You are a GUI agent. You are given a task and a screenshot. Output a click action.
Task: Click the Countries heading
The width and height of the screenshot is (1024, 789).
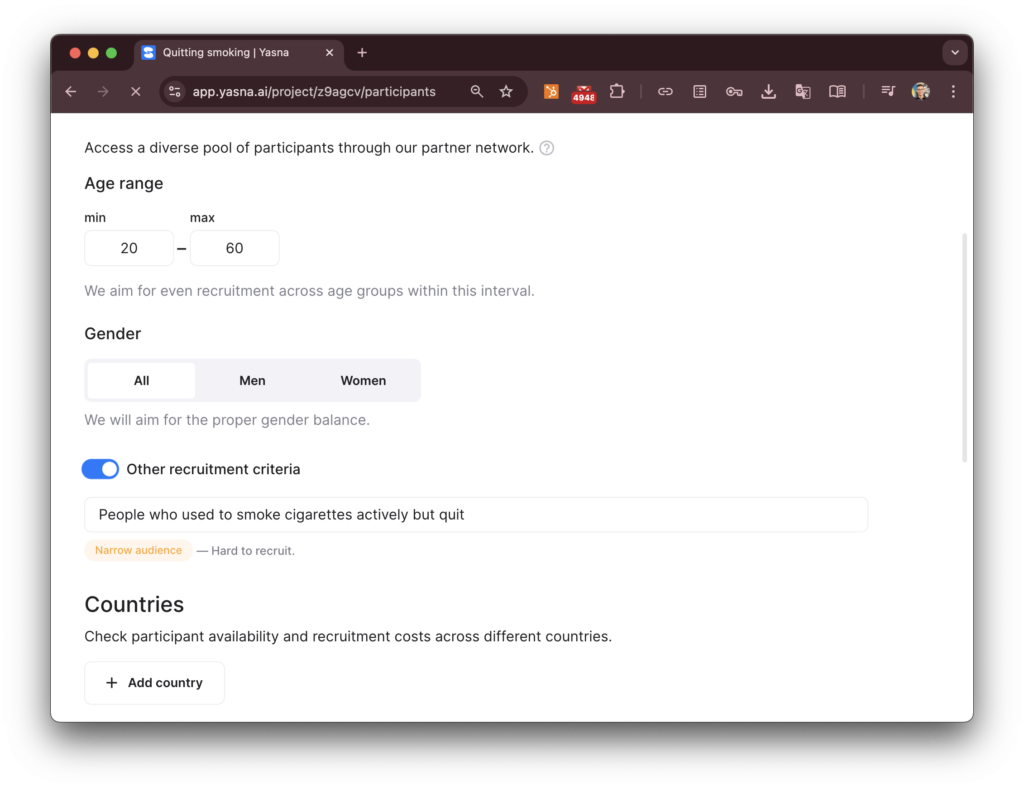point(134,605)
